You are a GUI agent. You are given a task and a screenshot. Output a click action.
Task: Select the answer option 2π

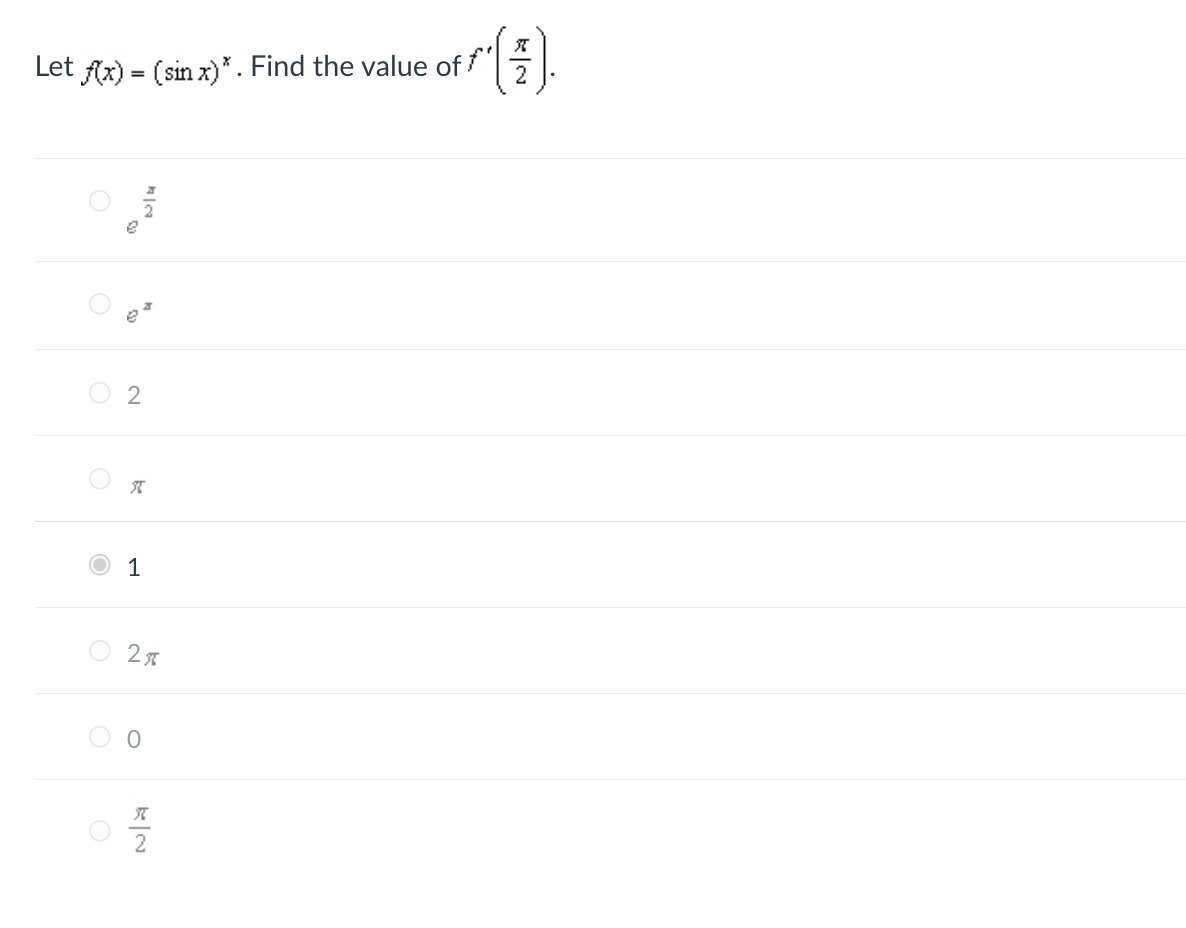tap(100, 650)
